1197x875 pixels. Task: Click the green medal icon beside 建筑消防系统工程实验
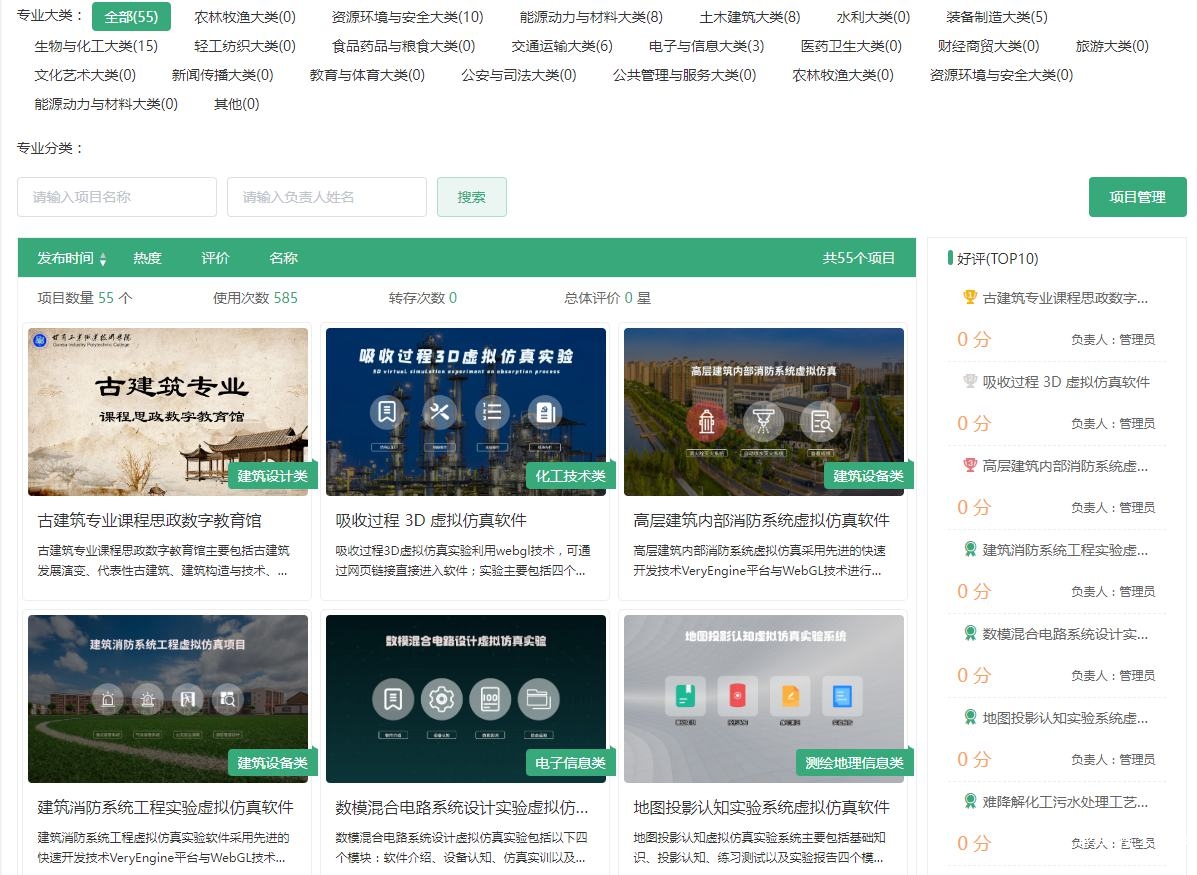pyautogui.click(x=969, y=549)
